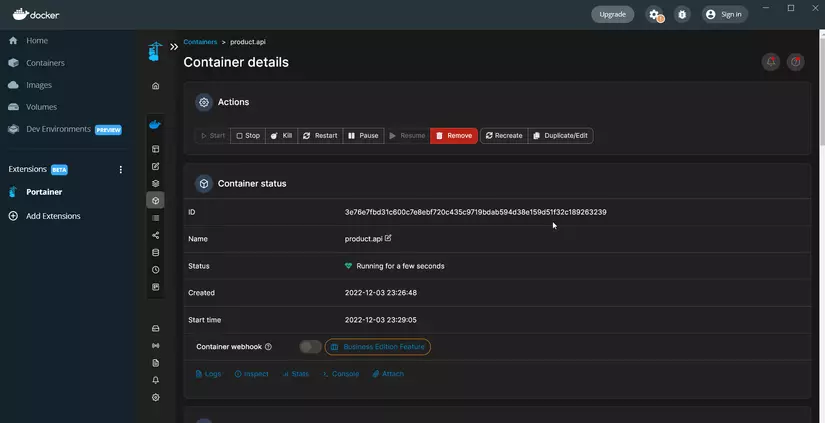Open App Templates pencil-edit icon in sidebar
This screenshot has height=423, width=825.
(155, 166)
